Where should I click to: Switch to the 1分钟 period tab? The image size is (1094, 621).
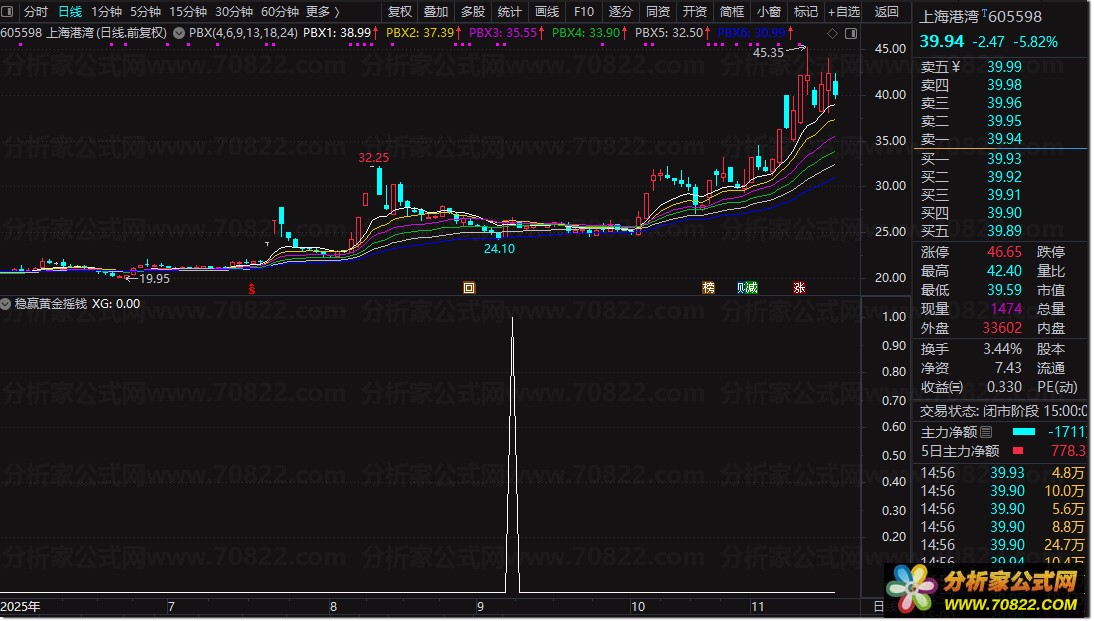click(x=106, y=12)
